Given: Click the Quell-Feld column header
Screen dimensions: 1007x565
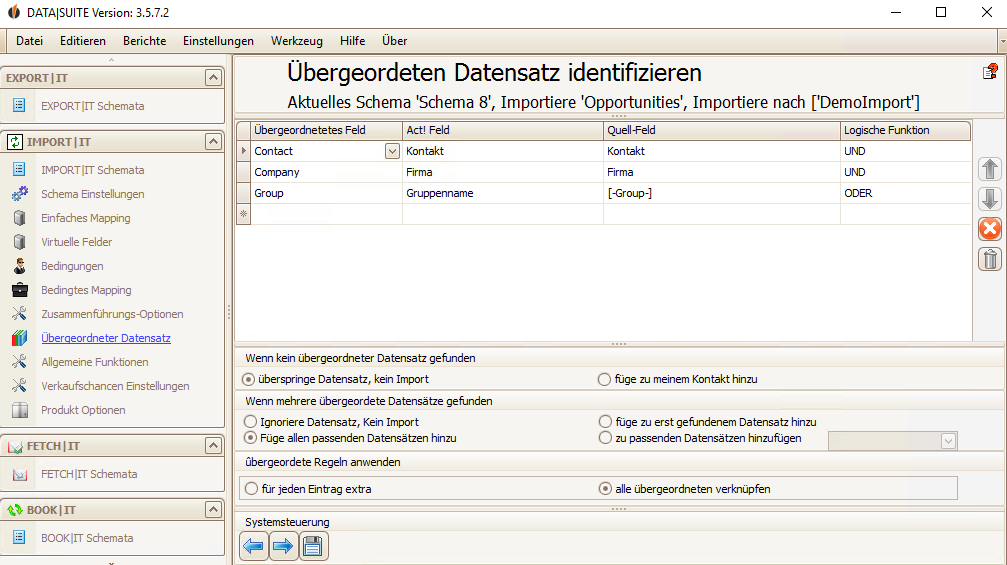Looking at the screenshot, I should click(x=722, y=130).
